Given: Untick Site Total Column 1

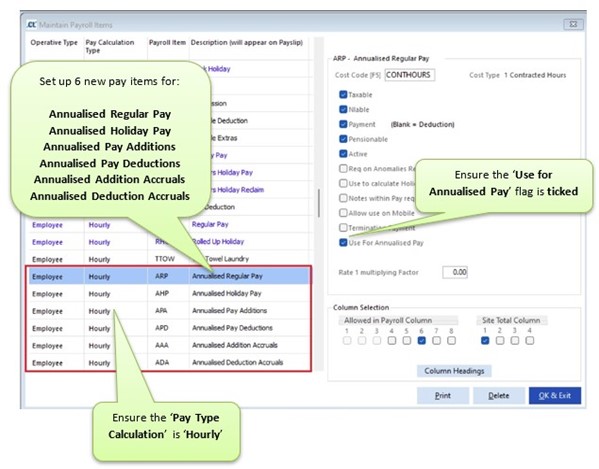Looking at the screenshot, I should coord(485,340).
